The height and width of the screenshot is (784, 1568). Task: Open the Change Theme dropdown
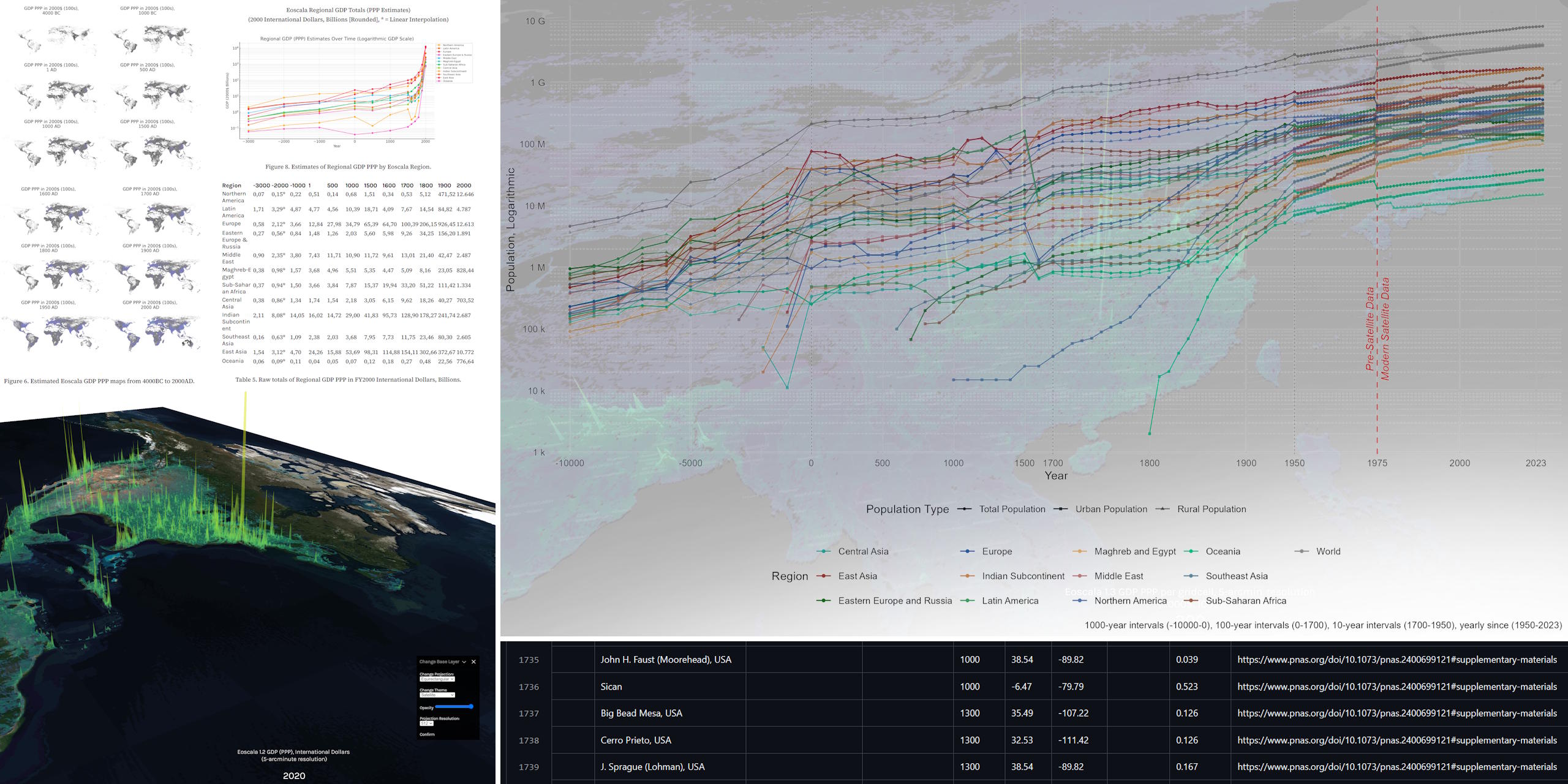click(437, 695)
